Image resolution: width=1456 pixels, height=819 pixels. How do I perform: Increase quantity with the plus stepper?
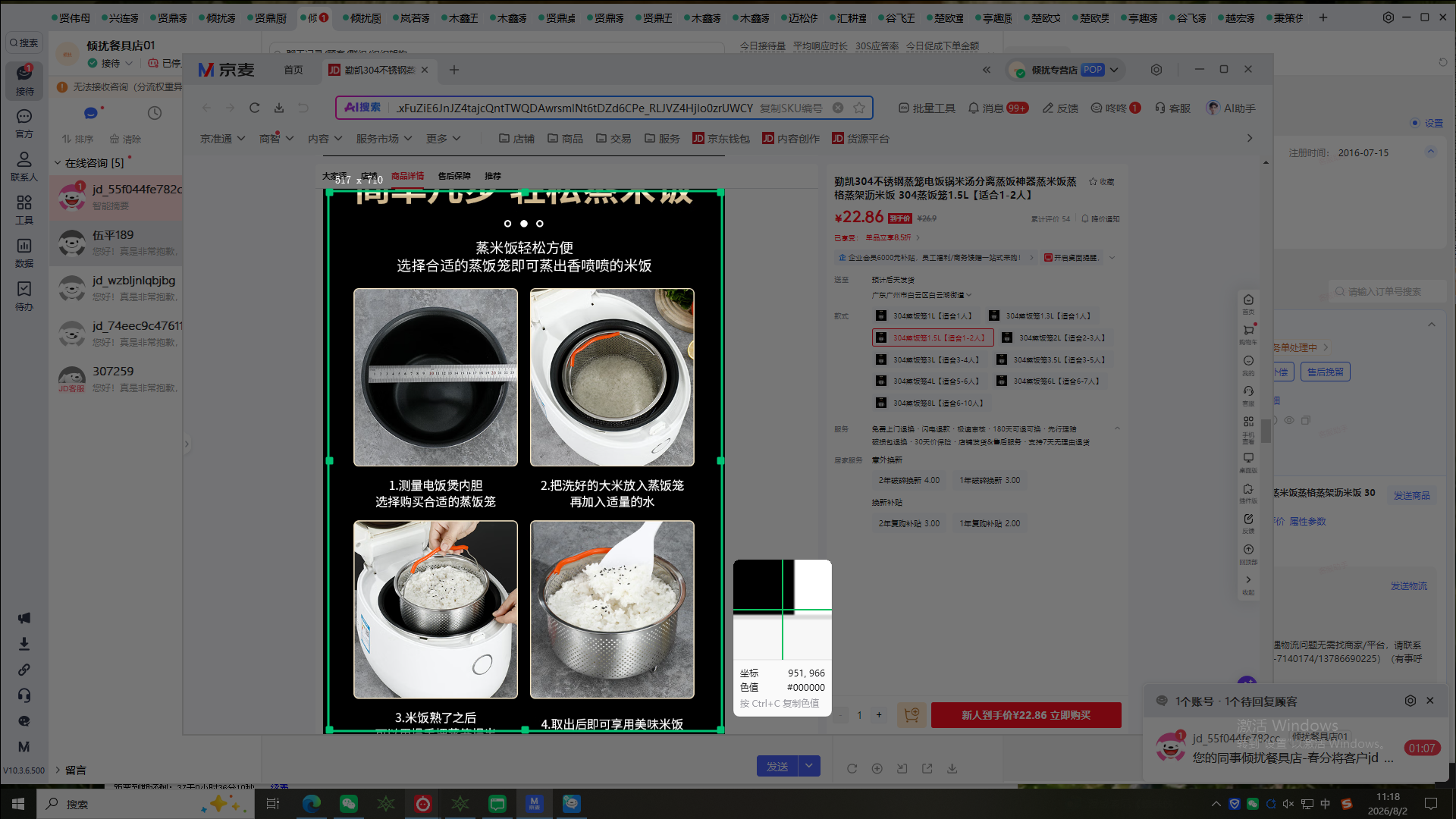[x=879, y=715]
